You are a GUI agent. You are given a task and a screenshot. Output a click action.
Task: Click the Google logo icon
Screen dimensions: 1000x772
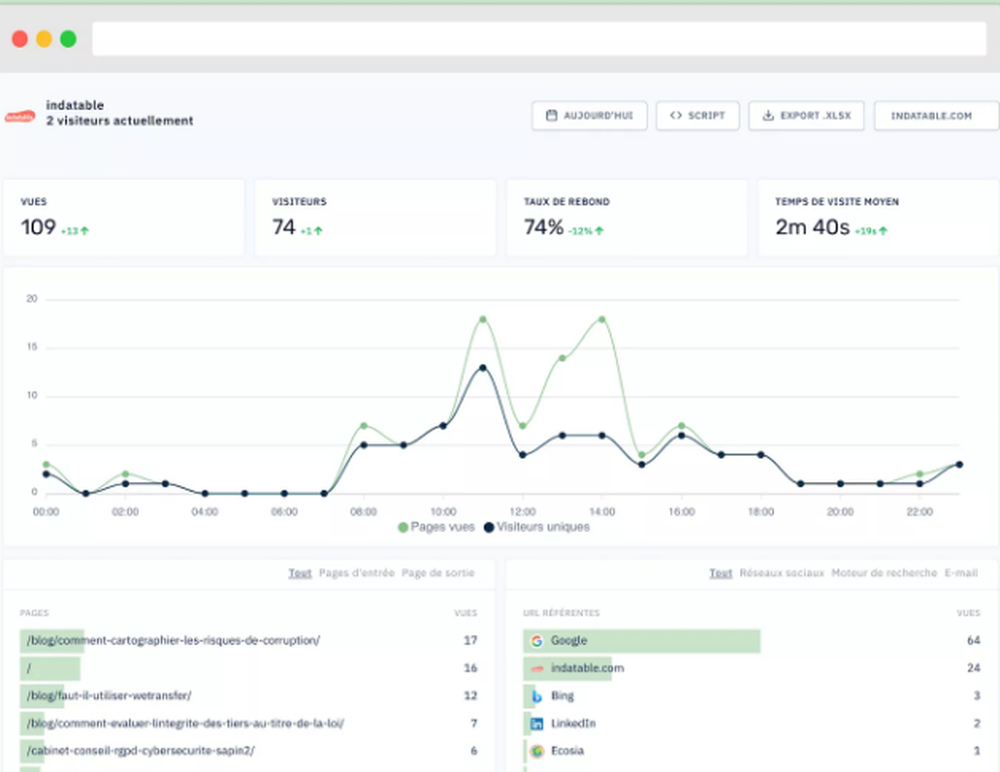(537, 641)
